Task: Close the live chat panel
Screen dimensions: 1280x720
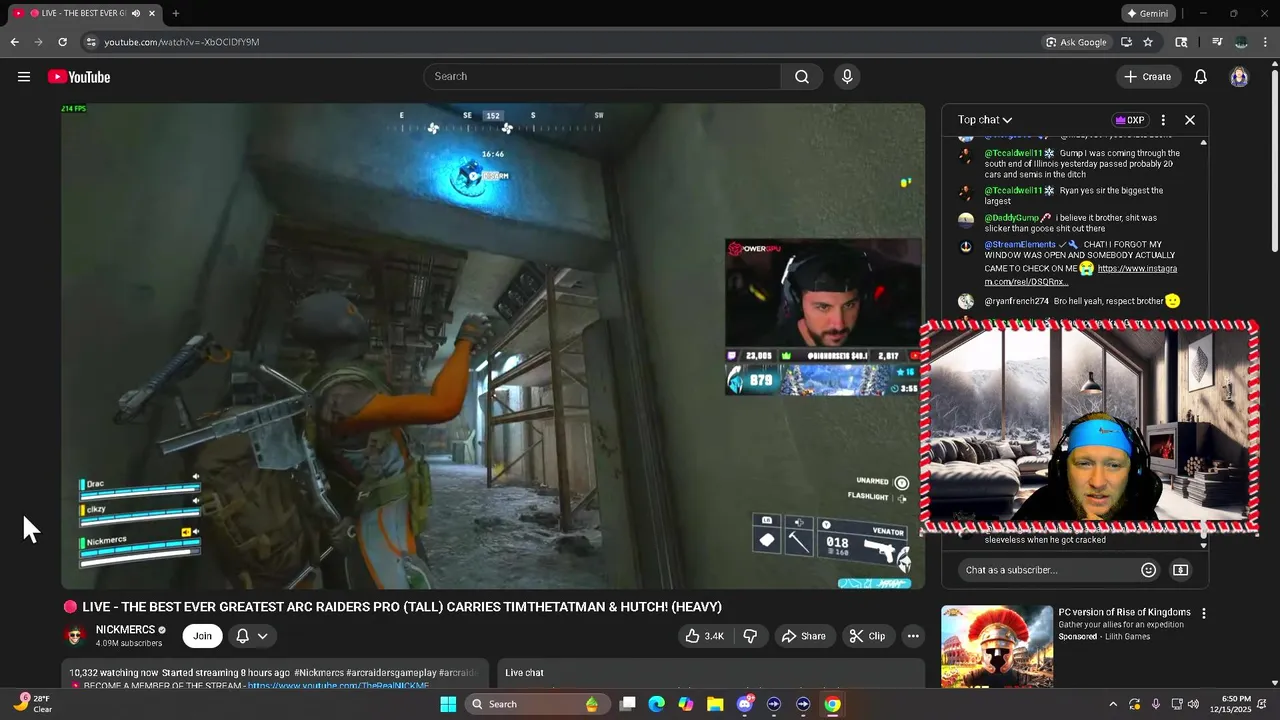Action: (x=1190, y=120)
